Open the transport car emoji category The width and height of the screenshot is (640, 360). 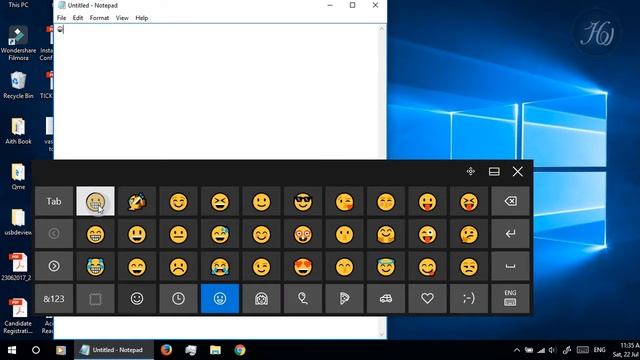386,299
